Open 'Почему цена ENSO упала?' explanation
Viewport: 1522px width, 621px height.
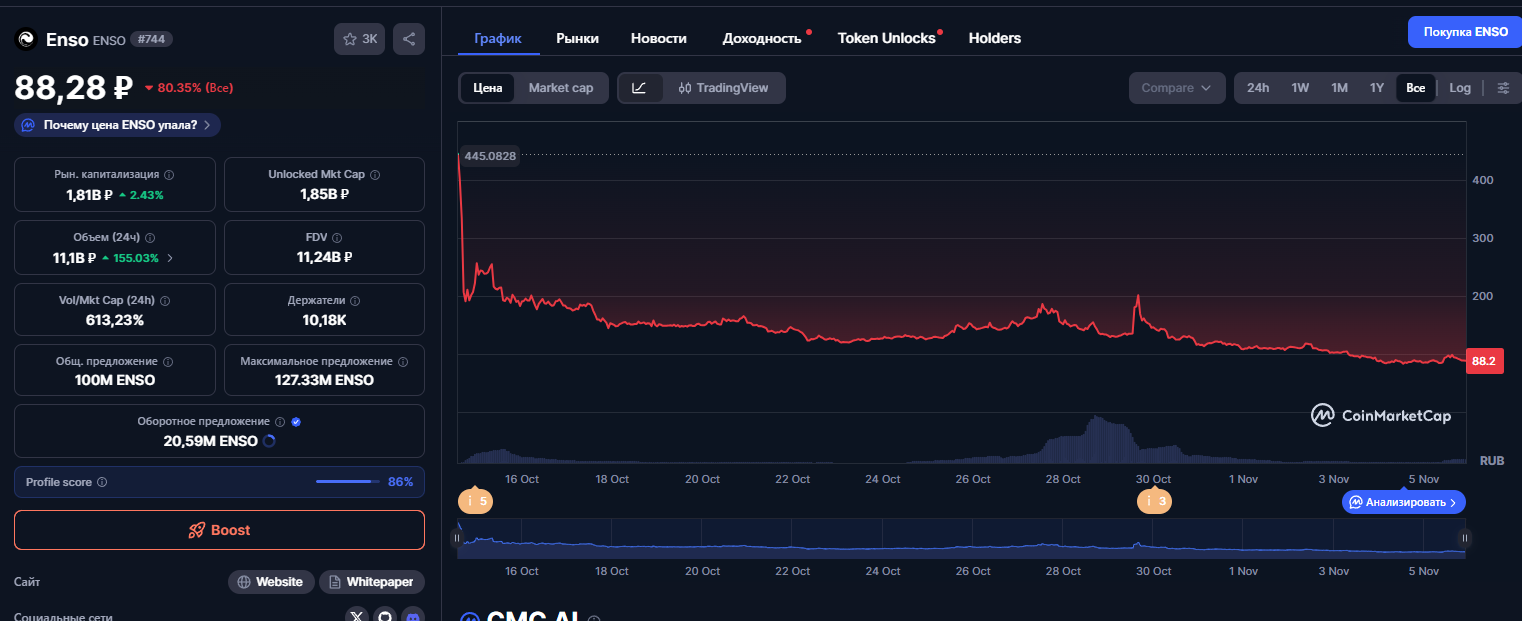click(x=116, y=125)
